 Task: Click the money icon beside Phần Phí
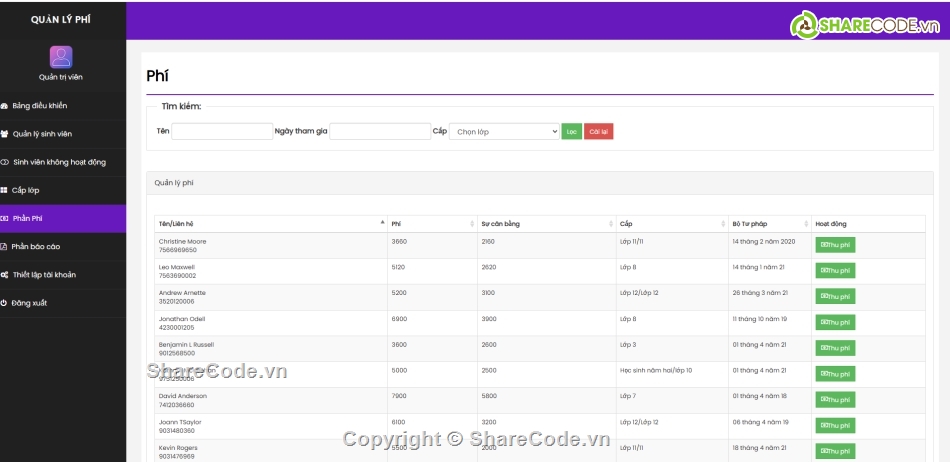click(4, 219)
